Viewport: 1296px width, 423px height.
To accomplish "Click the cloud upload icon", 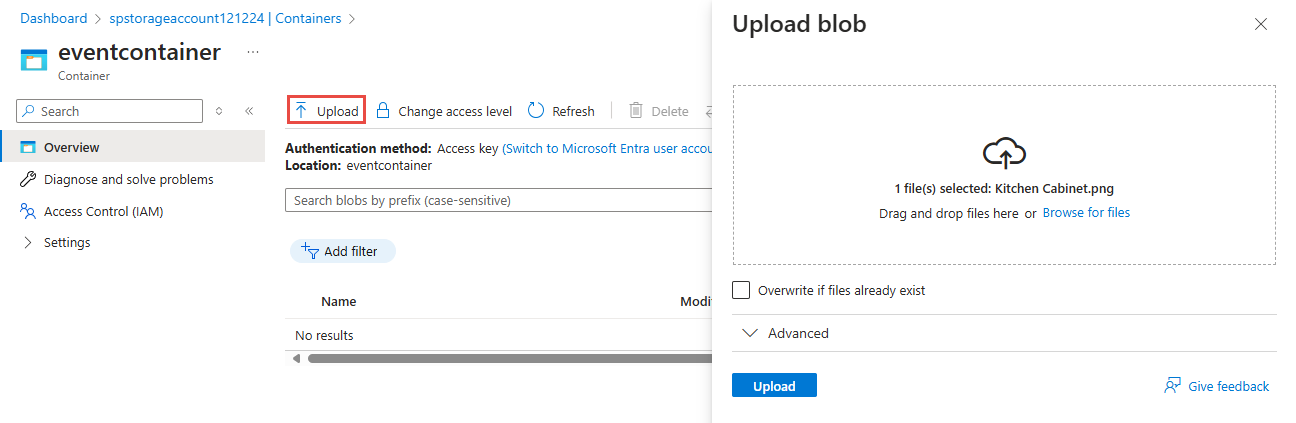I will 1004,153.
